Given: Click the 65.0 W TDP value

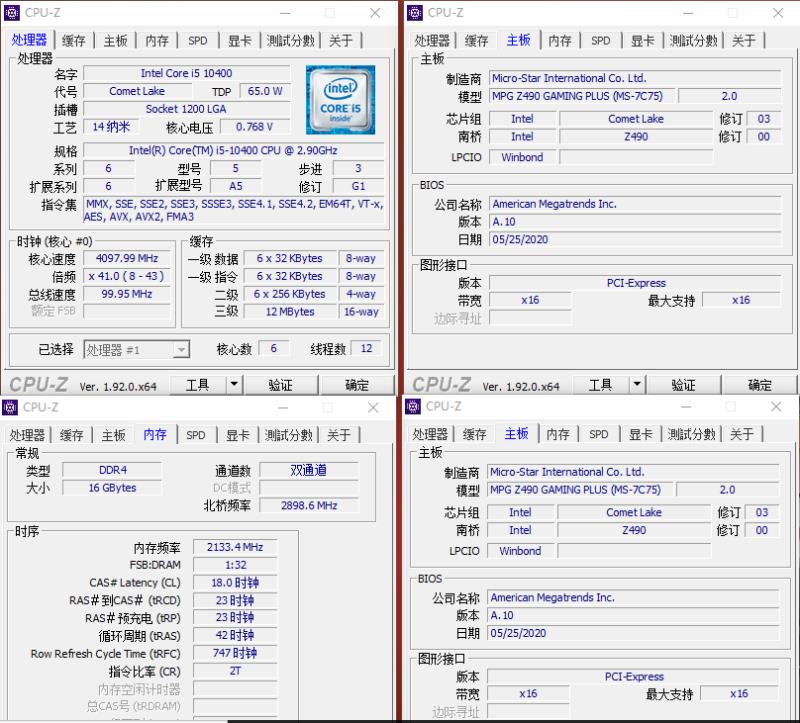Looking at the screenshot, I should click(265, 91).
